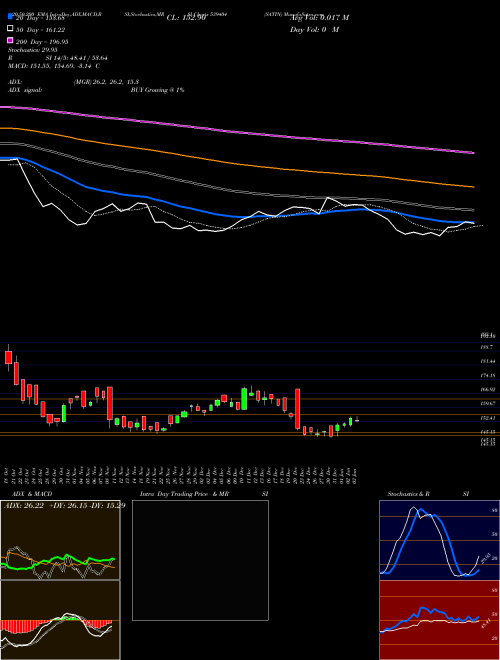Click the 'BUY Growing @ 1%' signal text
Viewport: 500px width, 660px height.
[x=157, y=90]
